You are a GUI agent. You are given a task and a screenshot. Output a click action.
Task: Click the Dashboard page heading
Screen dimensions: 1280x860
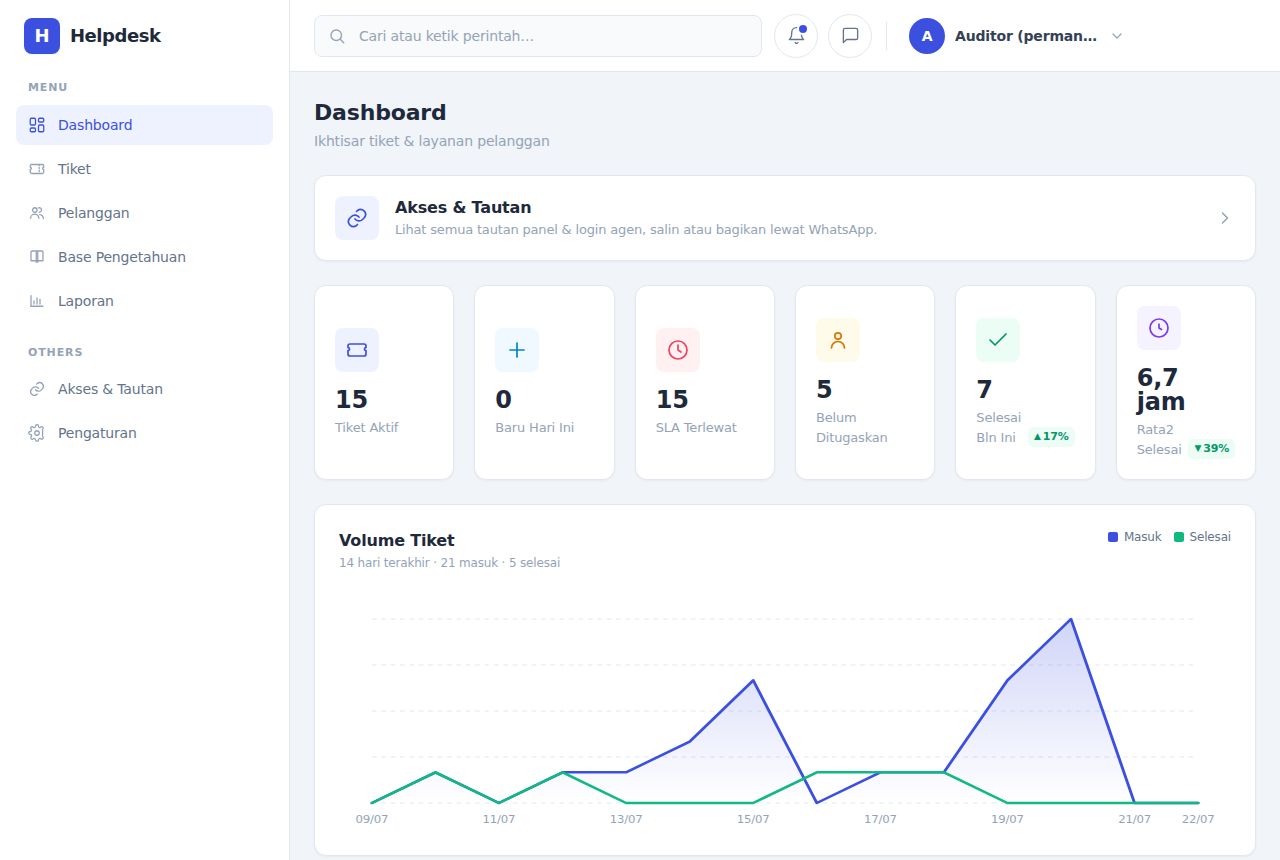(x=380, y=112)
